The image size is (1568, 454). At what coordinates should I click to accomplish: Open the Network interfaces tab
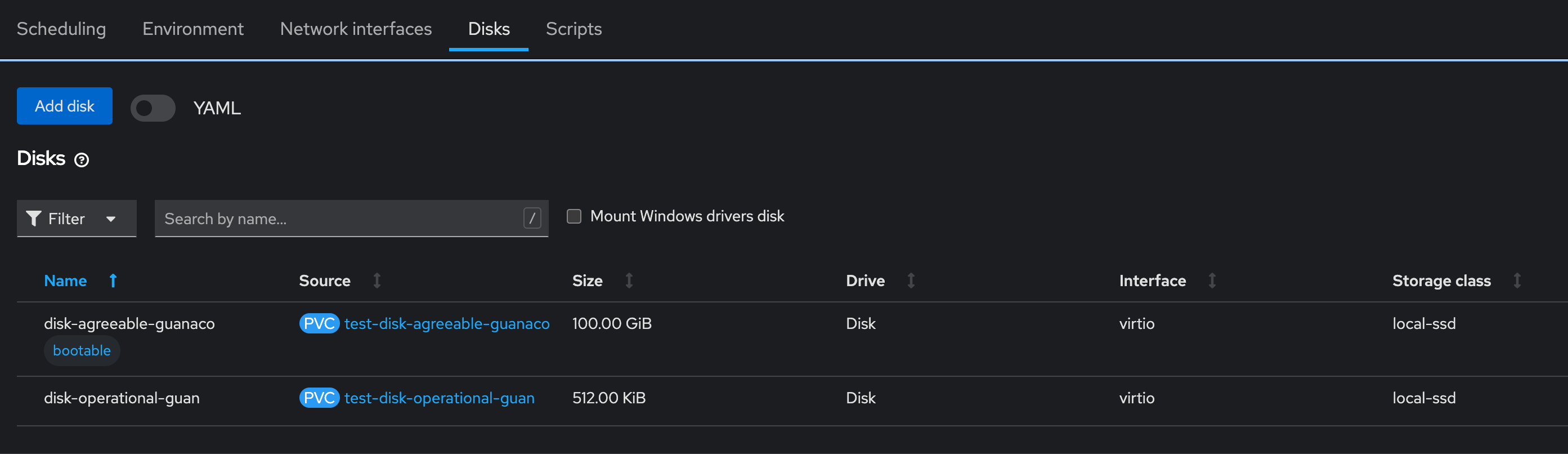pyautogui.click(x=356, y=29)
